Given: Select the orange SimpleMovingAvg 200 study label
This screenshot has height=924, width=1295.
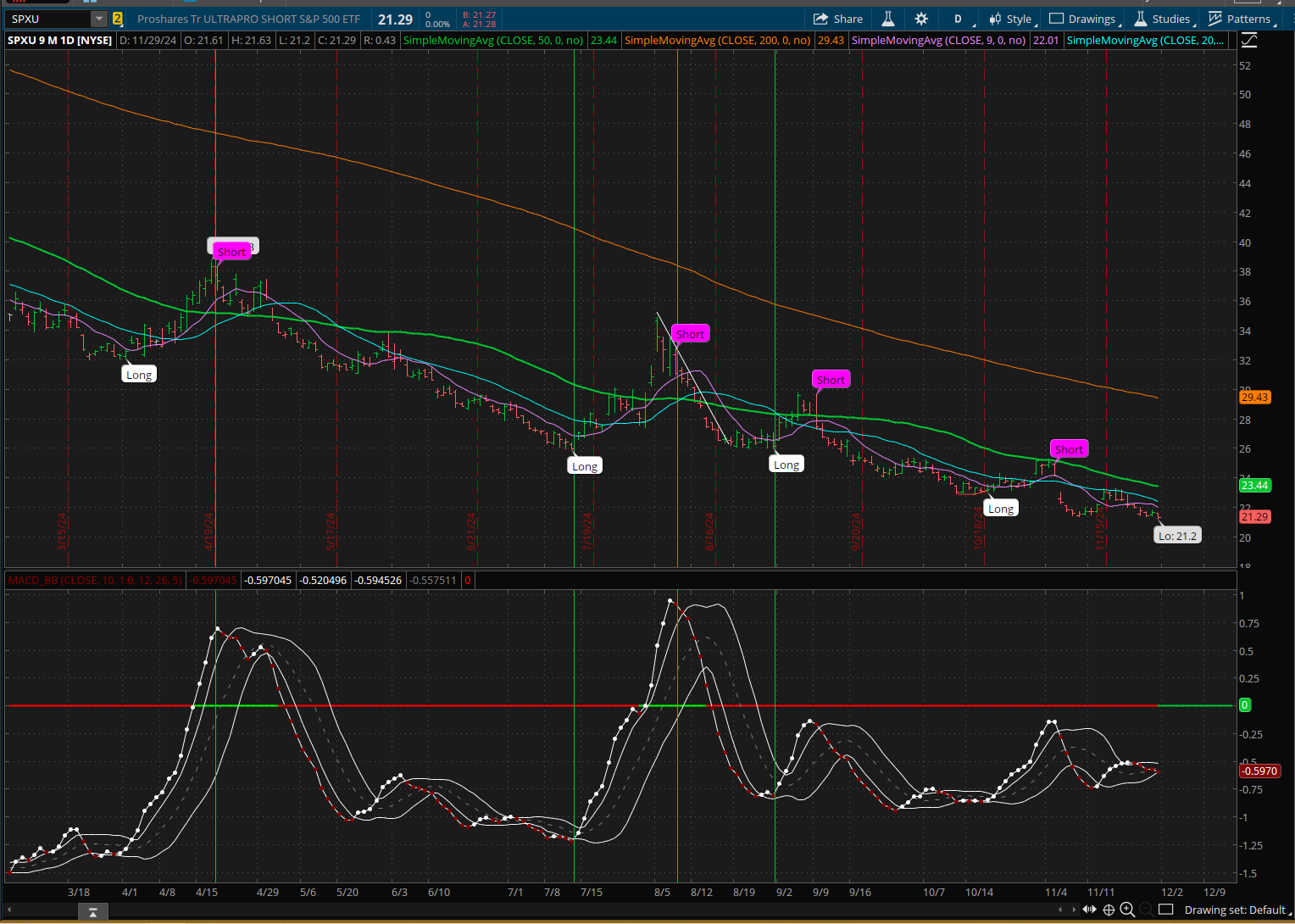Looking at the screenshot, I should (717, 40).
